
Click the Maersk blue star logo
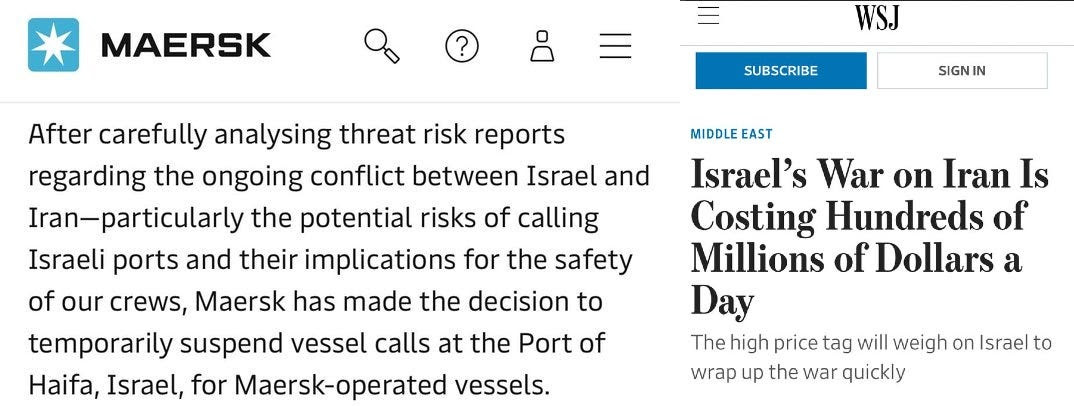coord(53,45)
